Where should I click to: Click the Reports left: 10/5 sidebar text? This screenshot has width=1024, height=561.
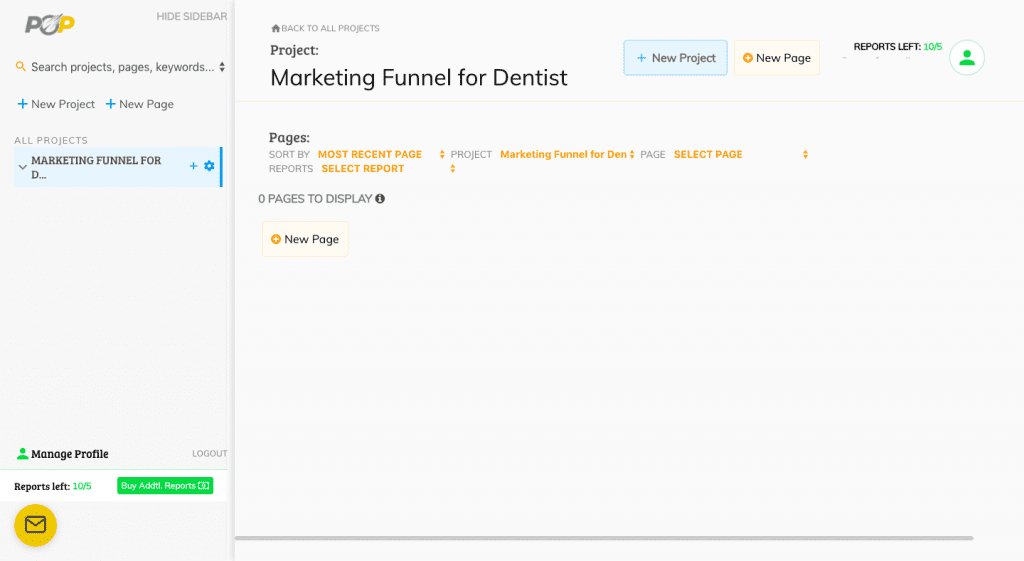(53, 487)
